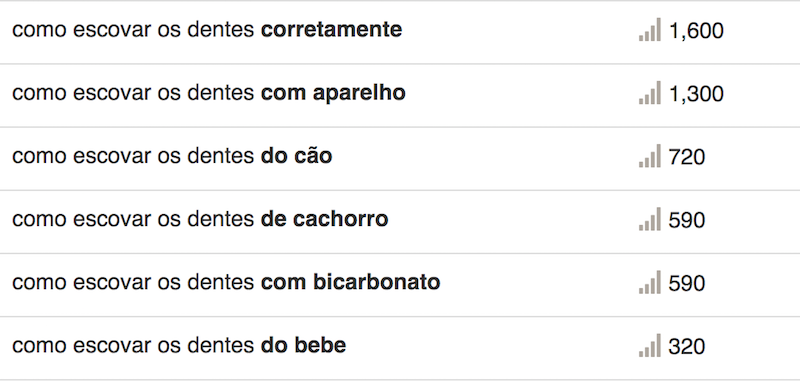Click volume bars icon beside 320
Viewport: 800px width, 382px height.
click(x=649, y=346)
